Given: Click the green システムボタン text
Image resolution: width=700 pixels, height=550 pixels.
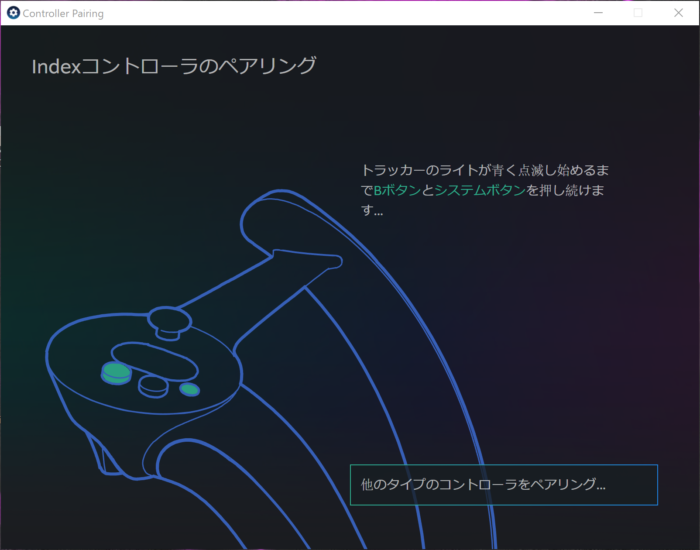Looking at the screenshot, I should tap(480, 191).
